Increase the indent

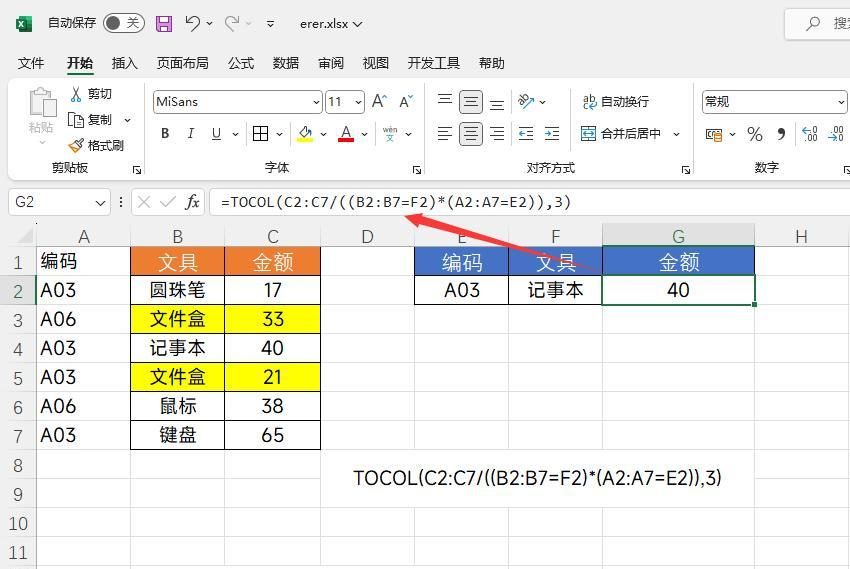point(552,134)
